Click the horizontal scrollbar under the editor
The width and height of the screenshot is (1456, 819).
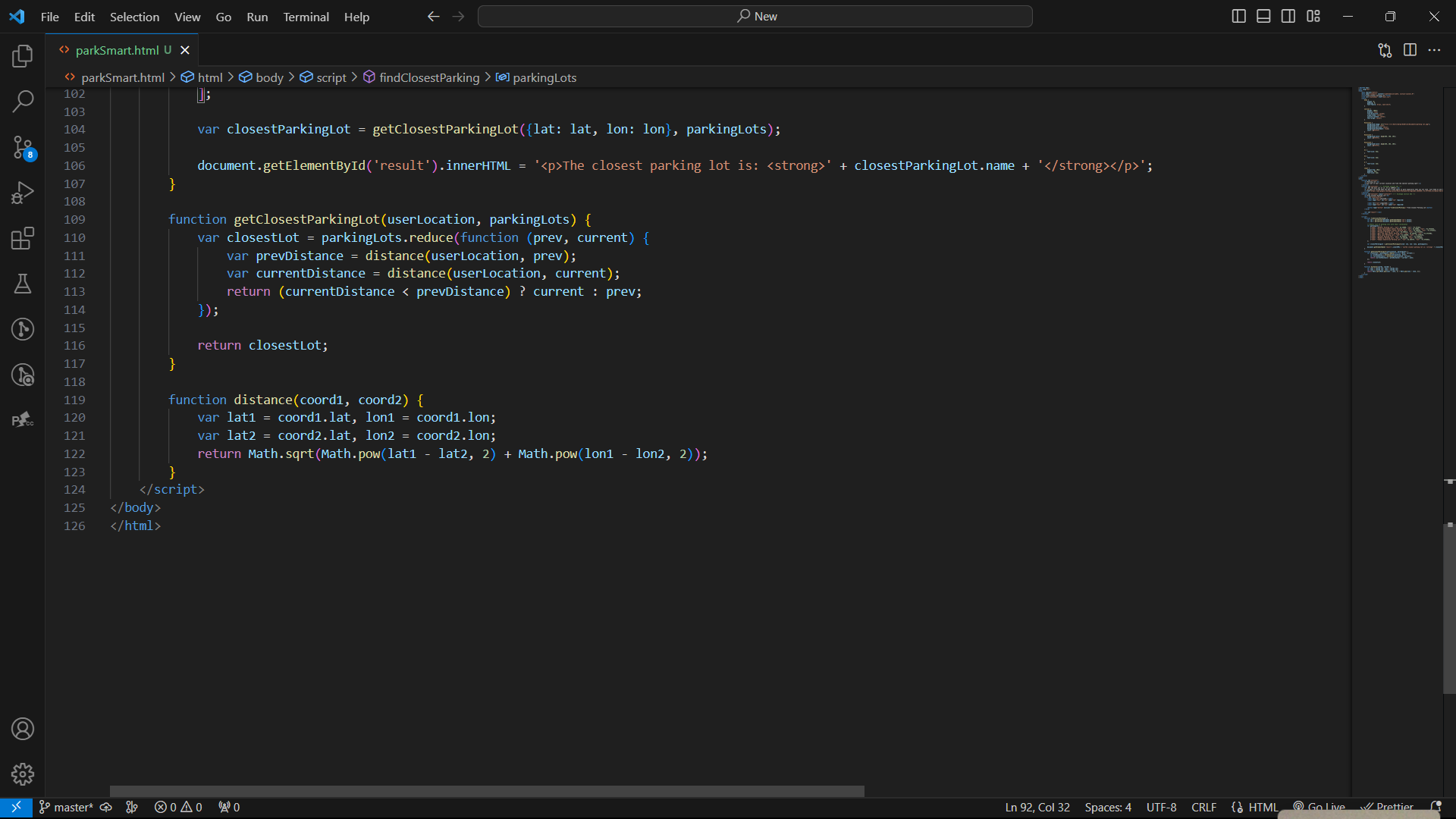tap(487, 791)
